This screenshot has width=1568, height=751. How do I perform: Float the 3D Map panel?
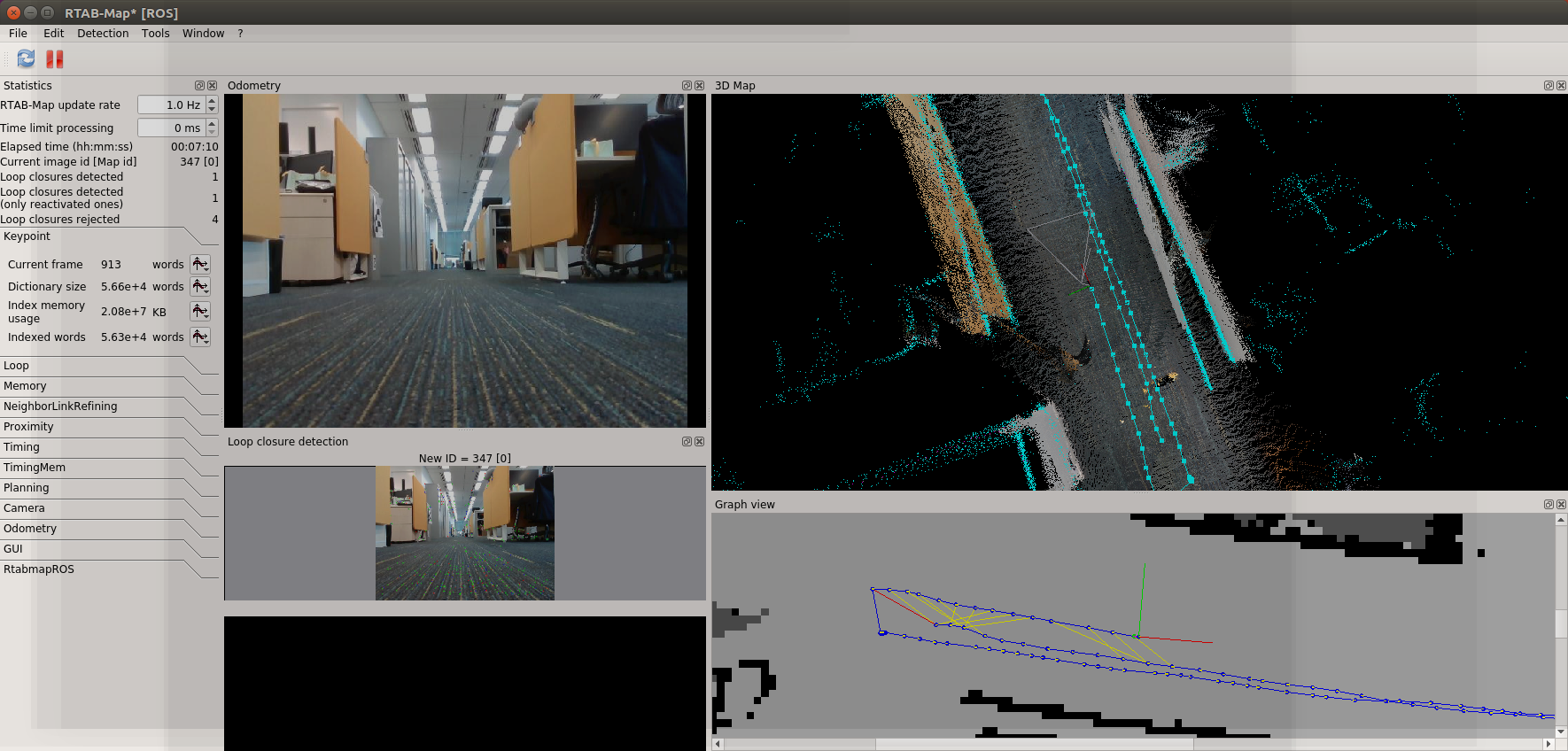1549,86
